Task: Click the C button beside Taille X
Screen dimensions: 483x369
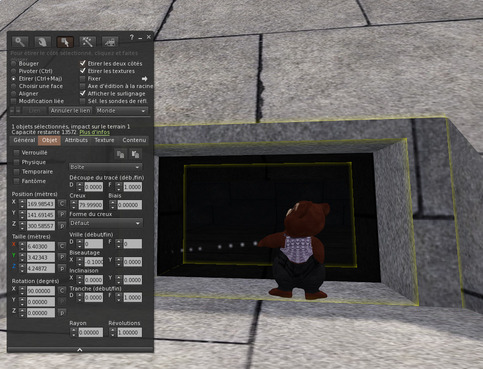Action: coord(62,246)
